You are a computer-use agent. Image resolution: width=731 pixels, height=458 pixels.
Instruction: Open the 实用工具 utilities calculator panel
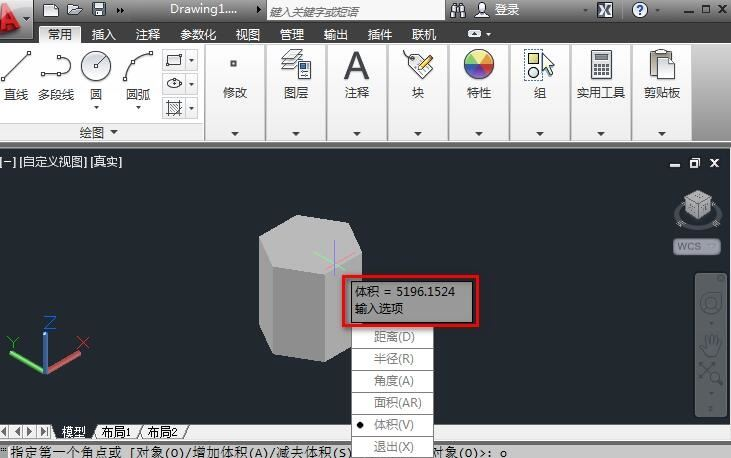point(601,92)
